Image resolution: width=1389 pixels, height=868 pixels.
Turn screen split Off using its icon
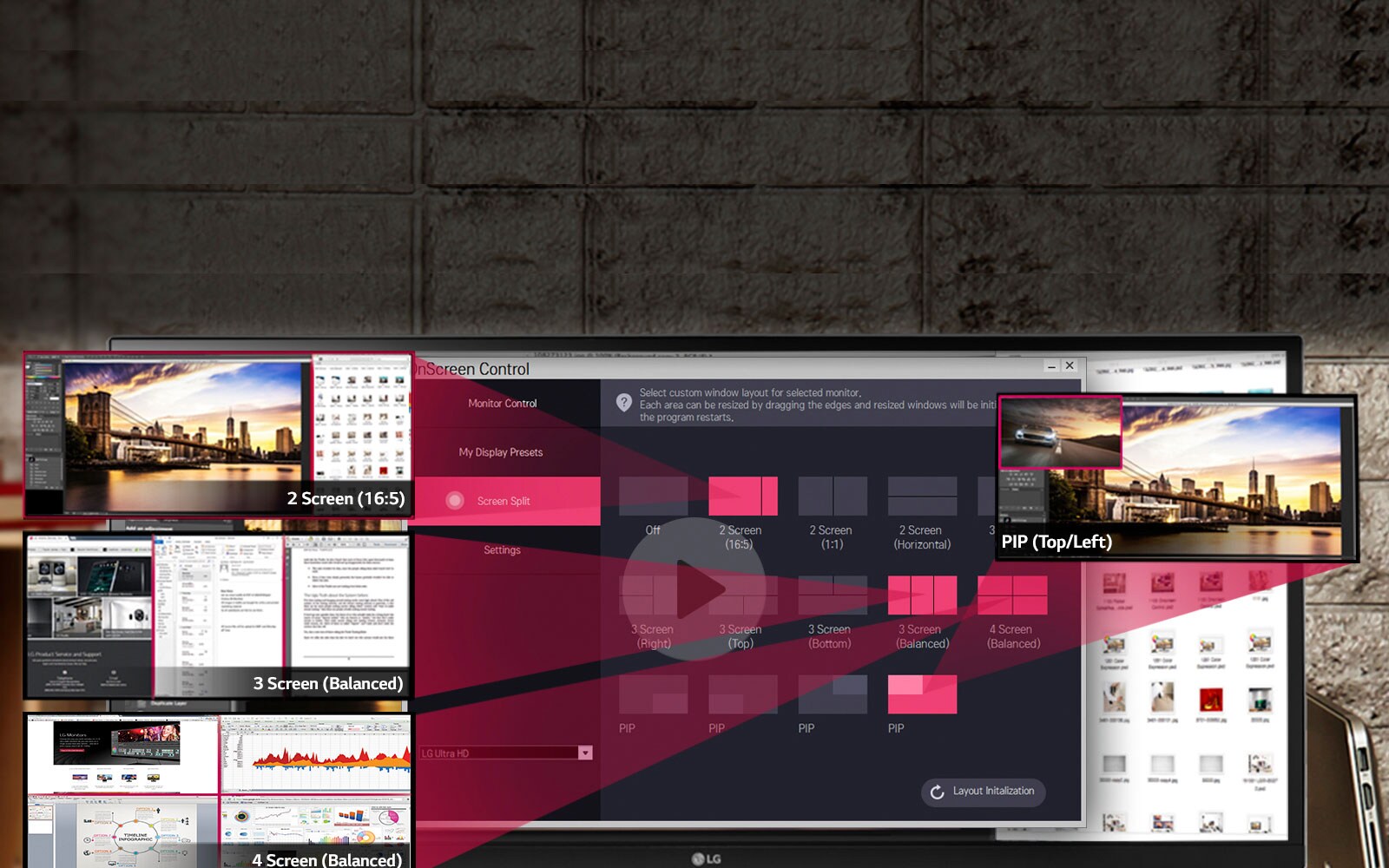click(653, 496)
